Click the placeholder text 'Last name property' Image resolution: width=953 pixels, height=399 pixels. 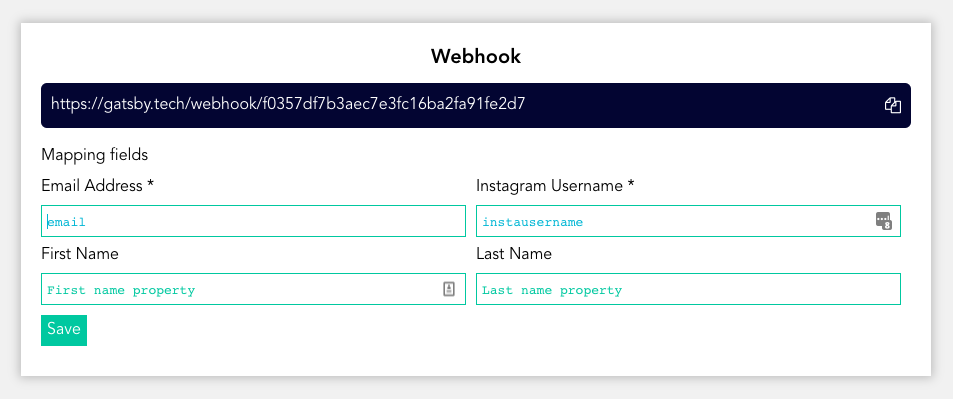tap(552, 290)
